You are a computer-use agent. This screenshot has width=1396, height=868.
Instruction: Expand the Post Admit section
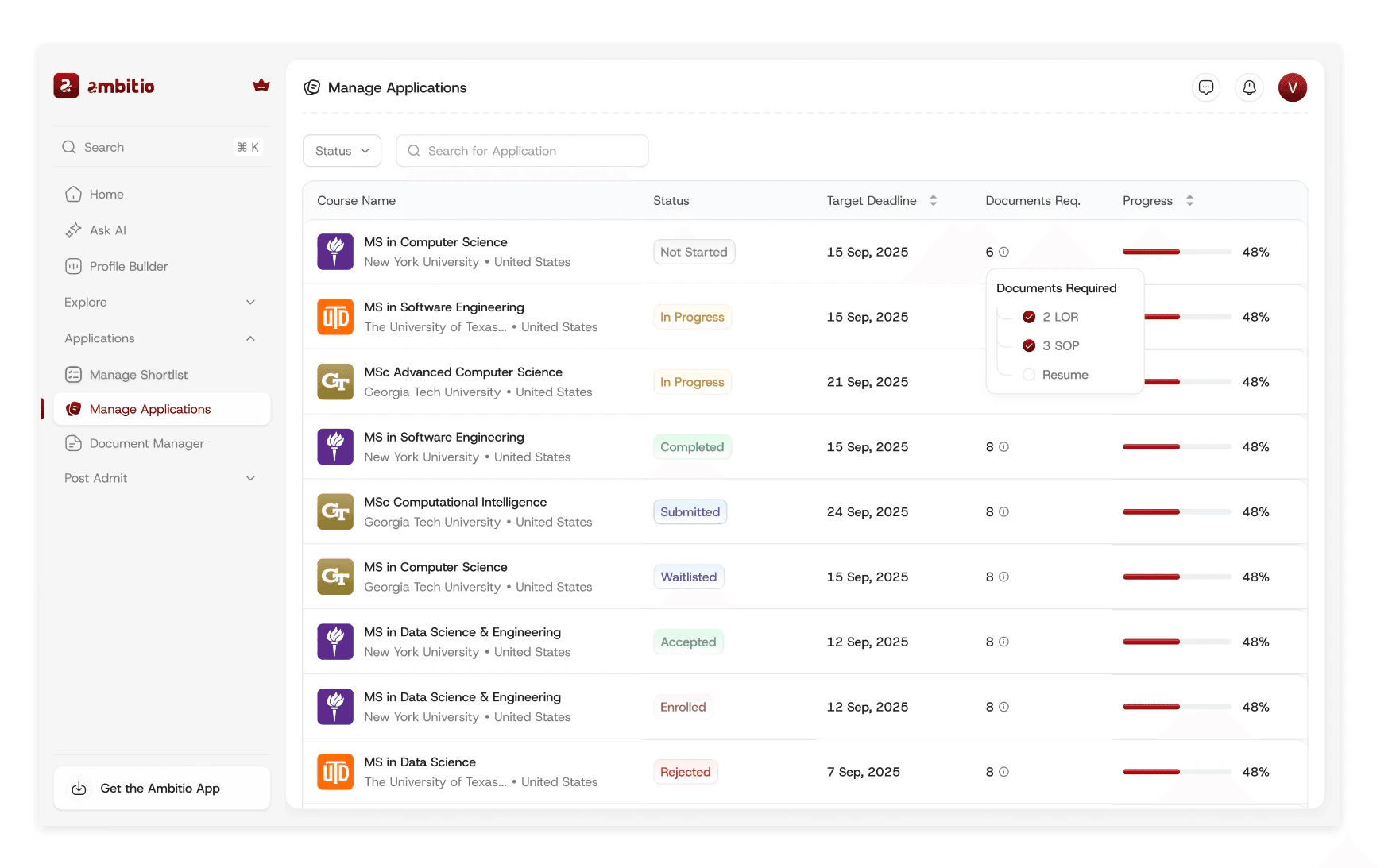250,478
